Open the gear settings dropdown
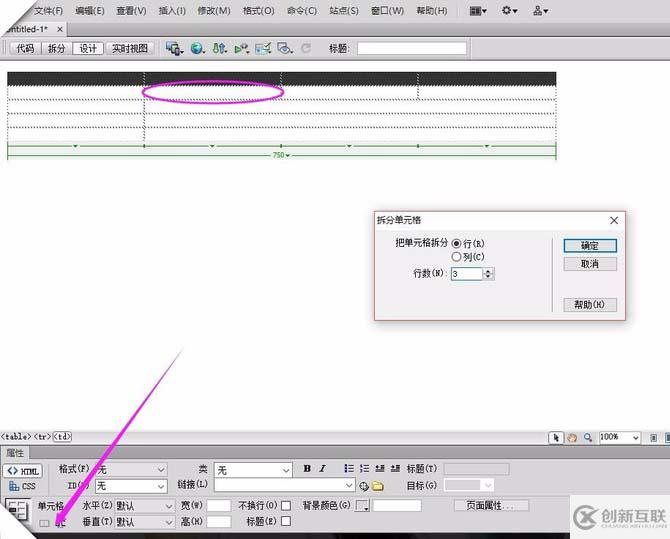This screenshot has height=539, width=670. tap(509, 11)
